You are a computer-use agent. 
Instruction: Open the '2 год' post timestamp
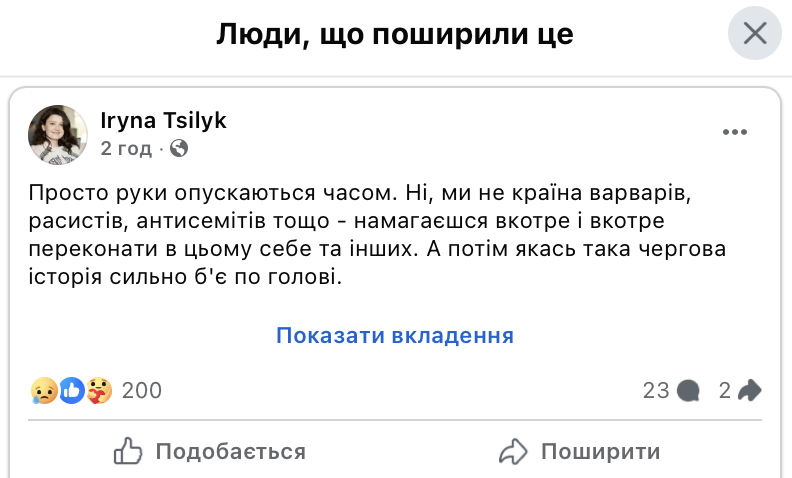pos(126,149)
